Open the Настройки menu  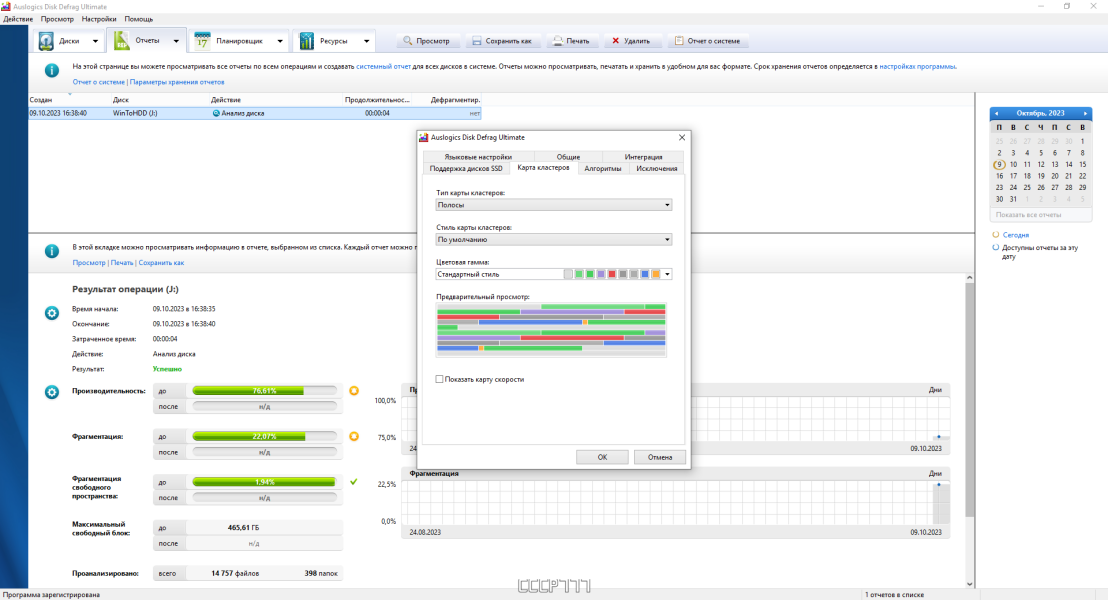point(99,19)
